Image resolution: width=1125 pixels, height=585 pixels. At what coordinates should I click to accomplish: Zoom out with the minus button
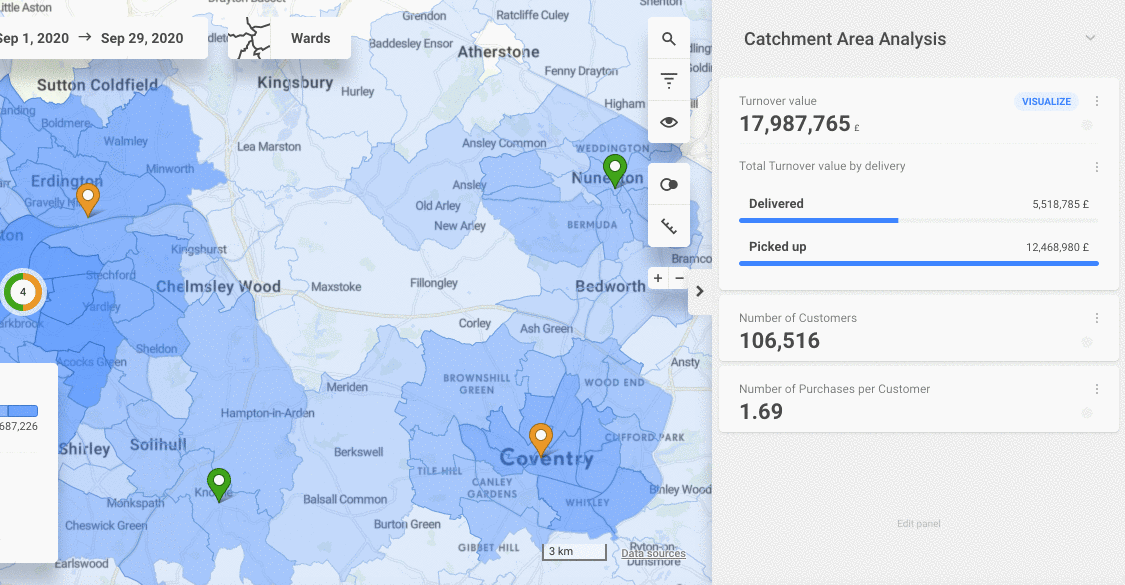click(x=680, y=278)
